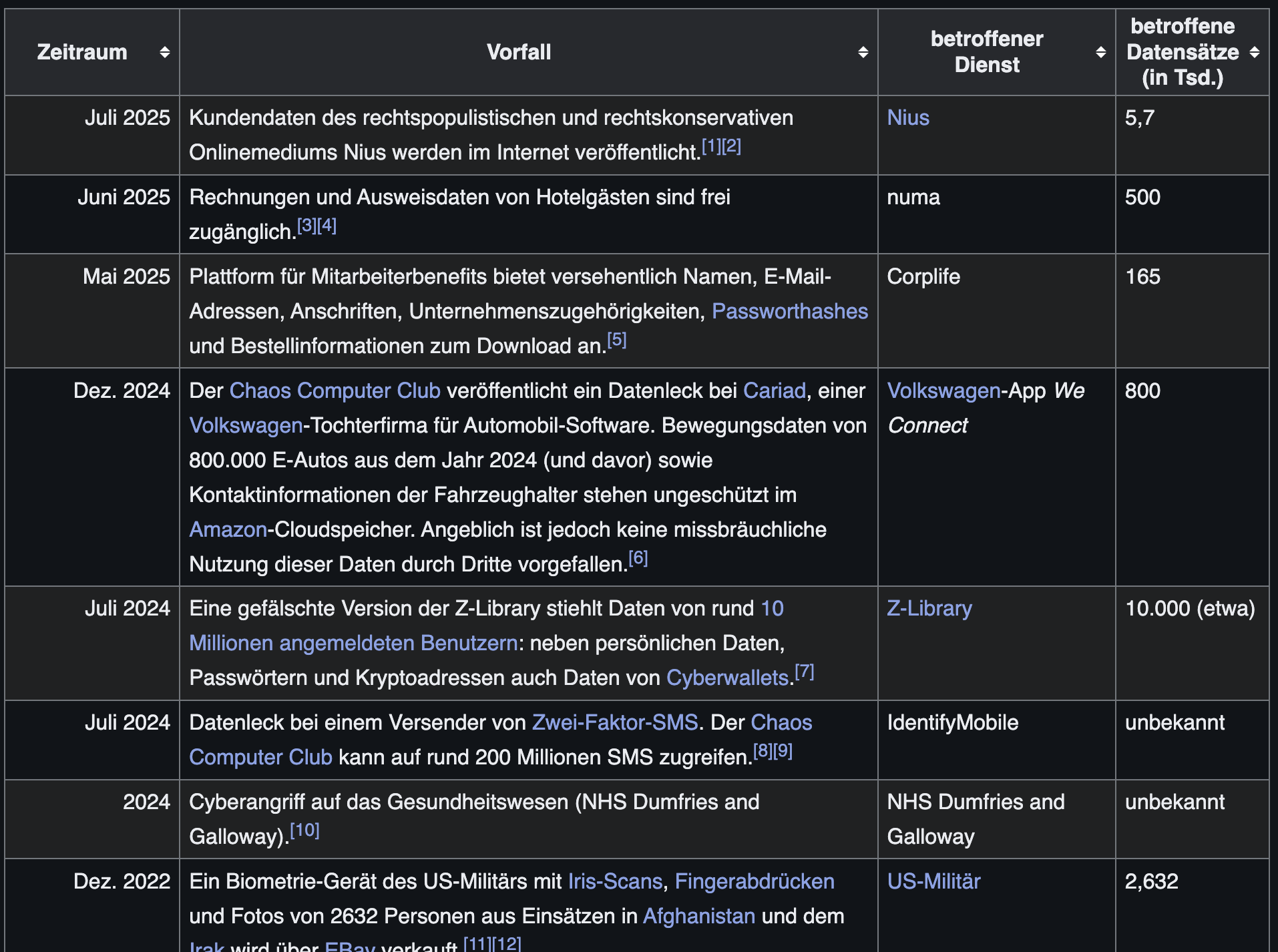Click the sort arrows in Vorfall header
The width and height of the screenshot is (1278, 952).
(863, 52)
